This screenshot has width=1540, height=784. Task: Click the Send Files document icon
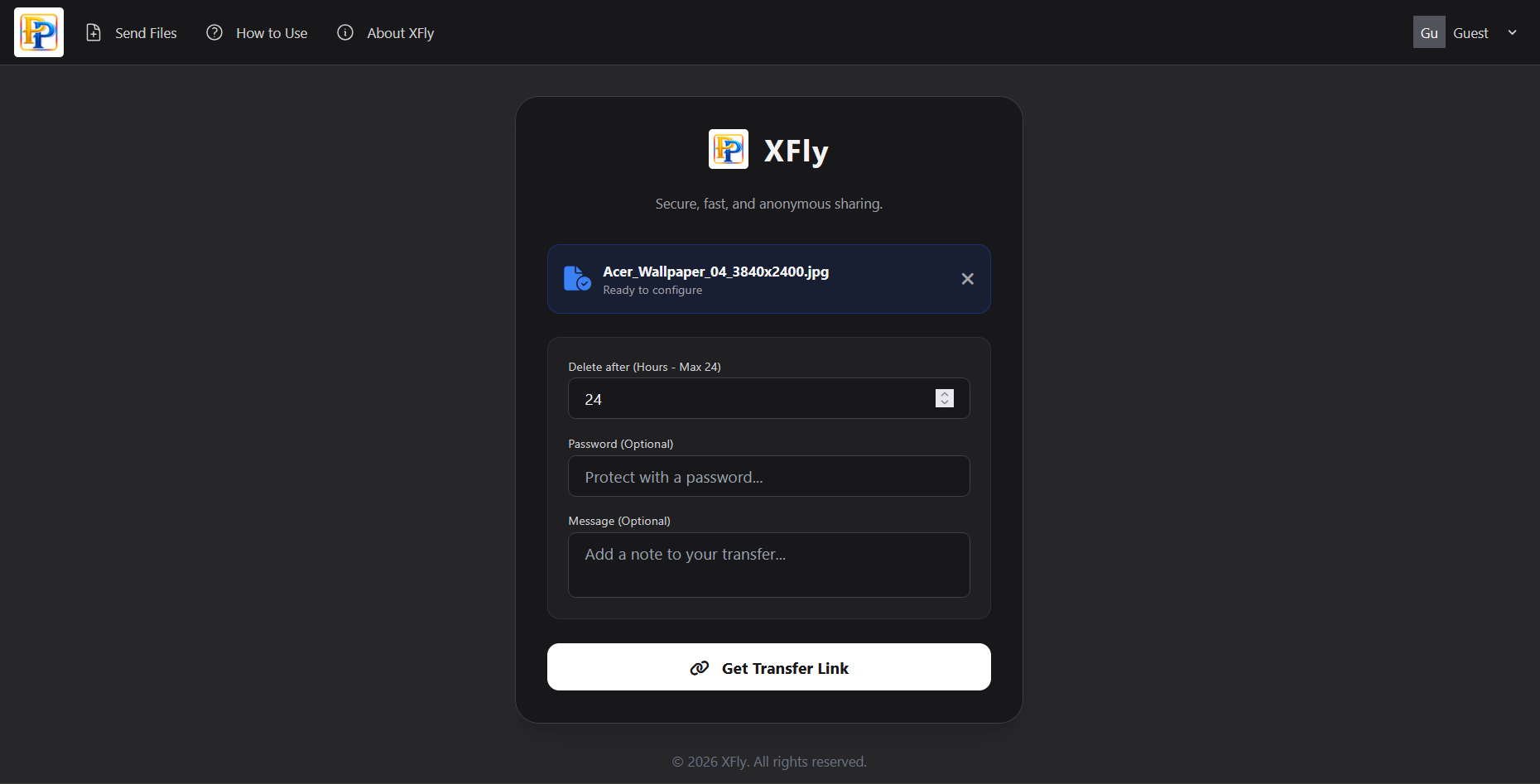coord(94,32)
